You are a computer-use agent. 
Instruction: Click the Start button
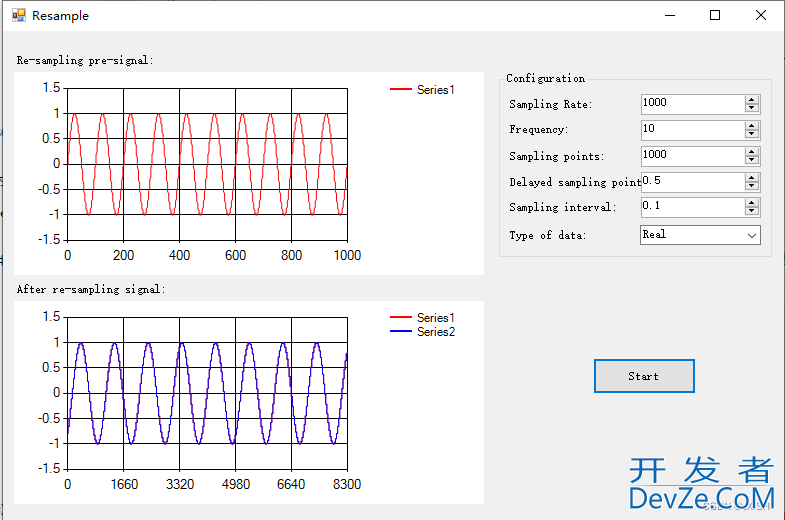(644, 376)
